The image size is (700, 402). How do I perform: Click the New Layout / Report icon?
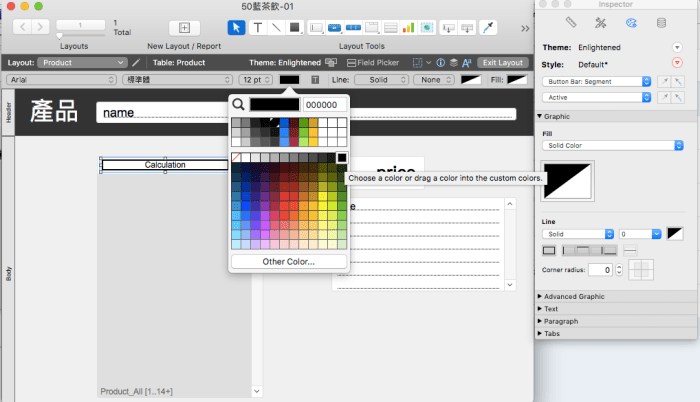183,27
